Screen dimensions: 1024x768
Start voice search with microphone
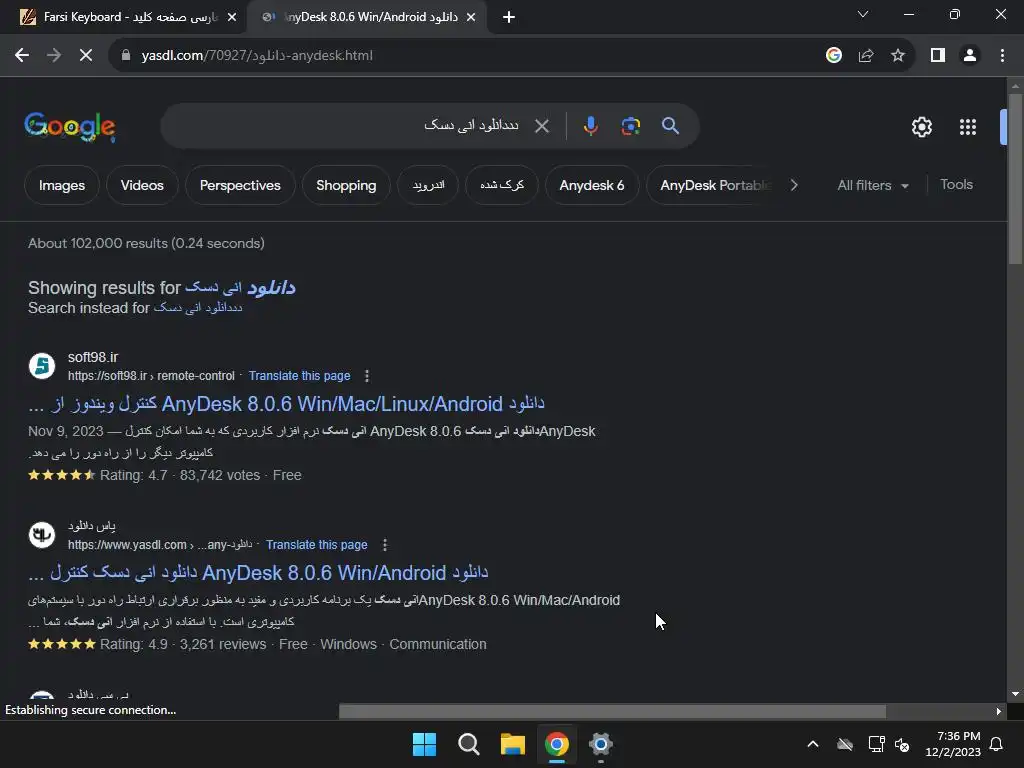tap(590, 126)
